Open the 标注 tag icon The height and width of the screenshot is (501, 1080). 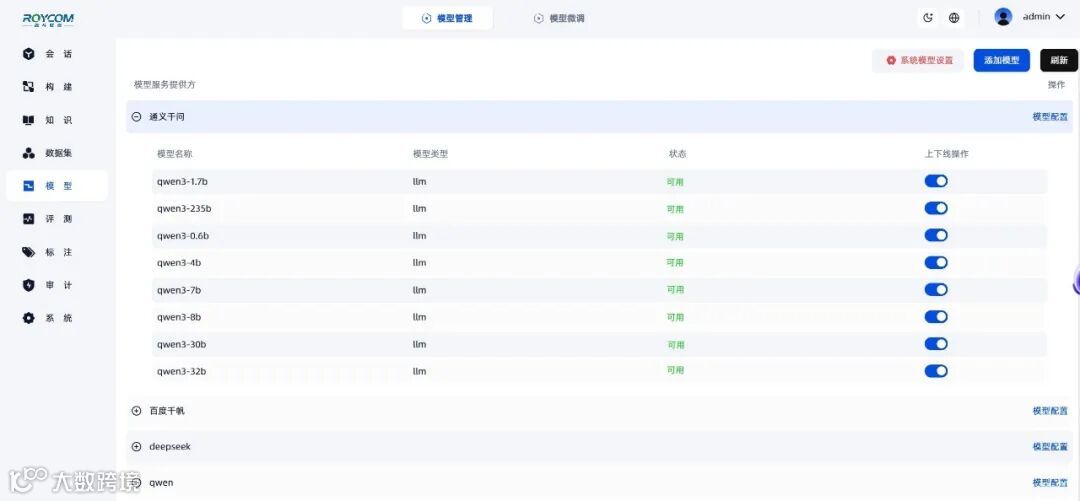coord(28,252)
